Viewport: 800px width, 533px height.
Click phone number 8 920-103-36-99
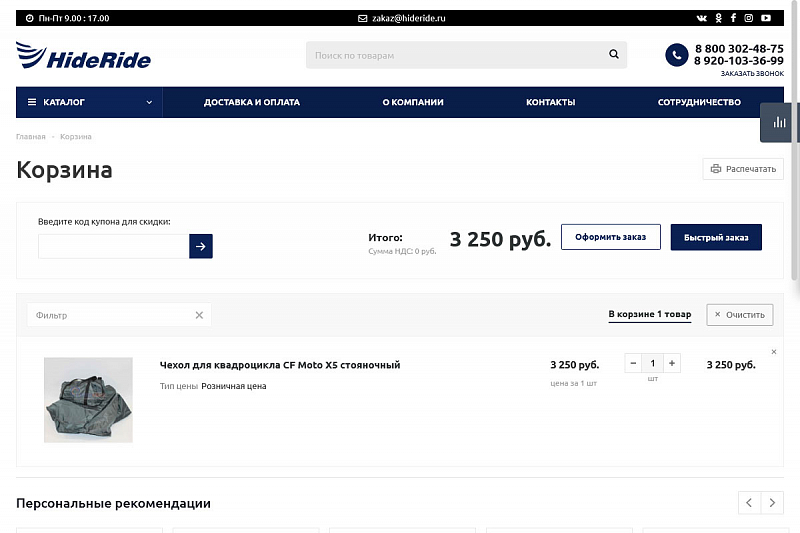[x=738, y=61]
